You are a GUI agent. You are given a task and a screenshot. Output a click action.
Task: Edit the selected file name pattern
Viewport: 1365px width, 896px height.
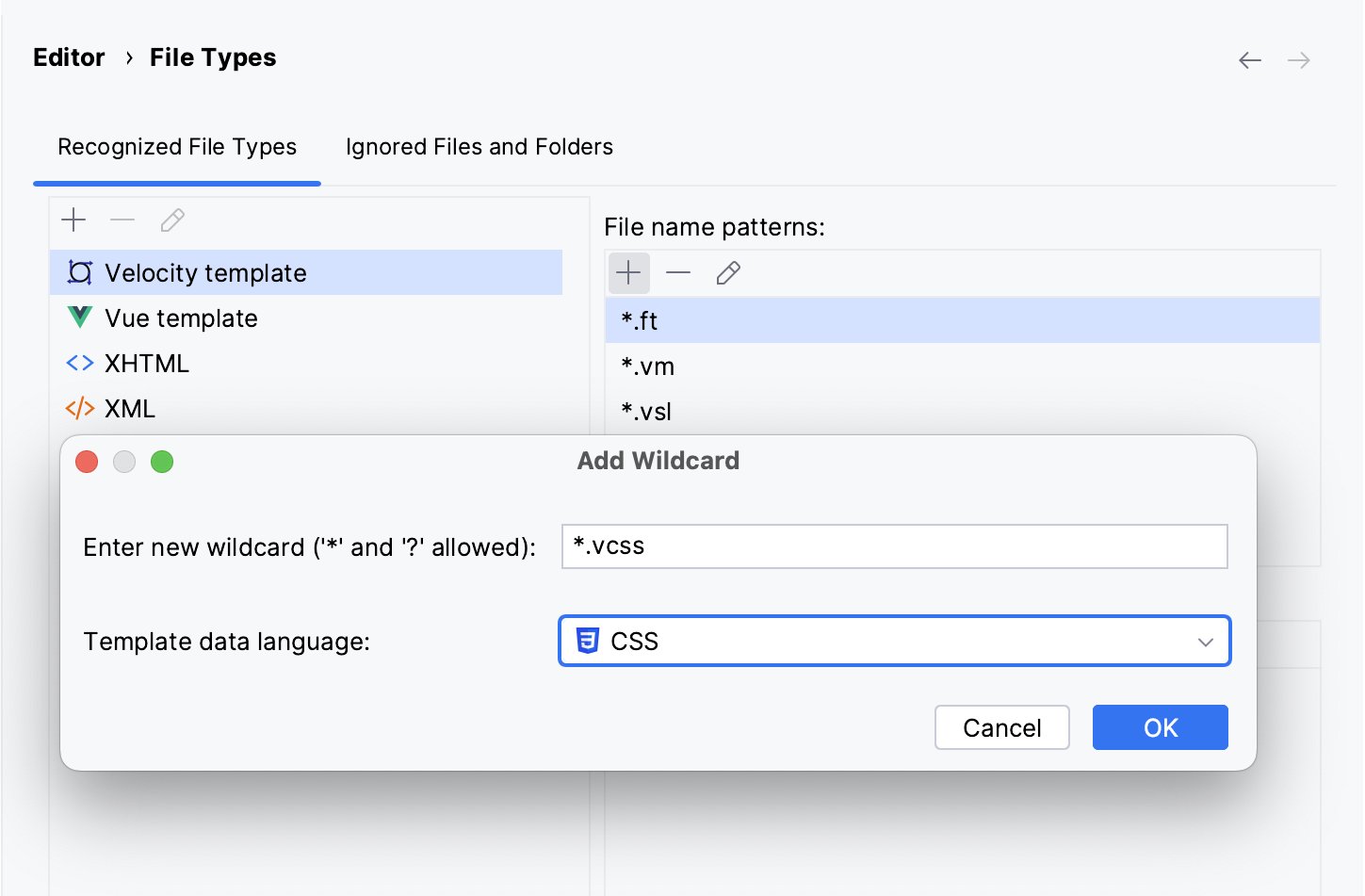click(x=728, y=273)
